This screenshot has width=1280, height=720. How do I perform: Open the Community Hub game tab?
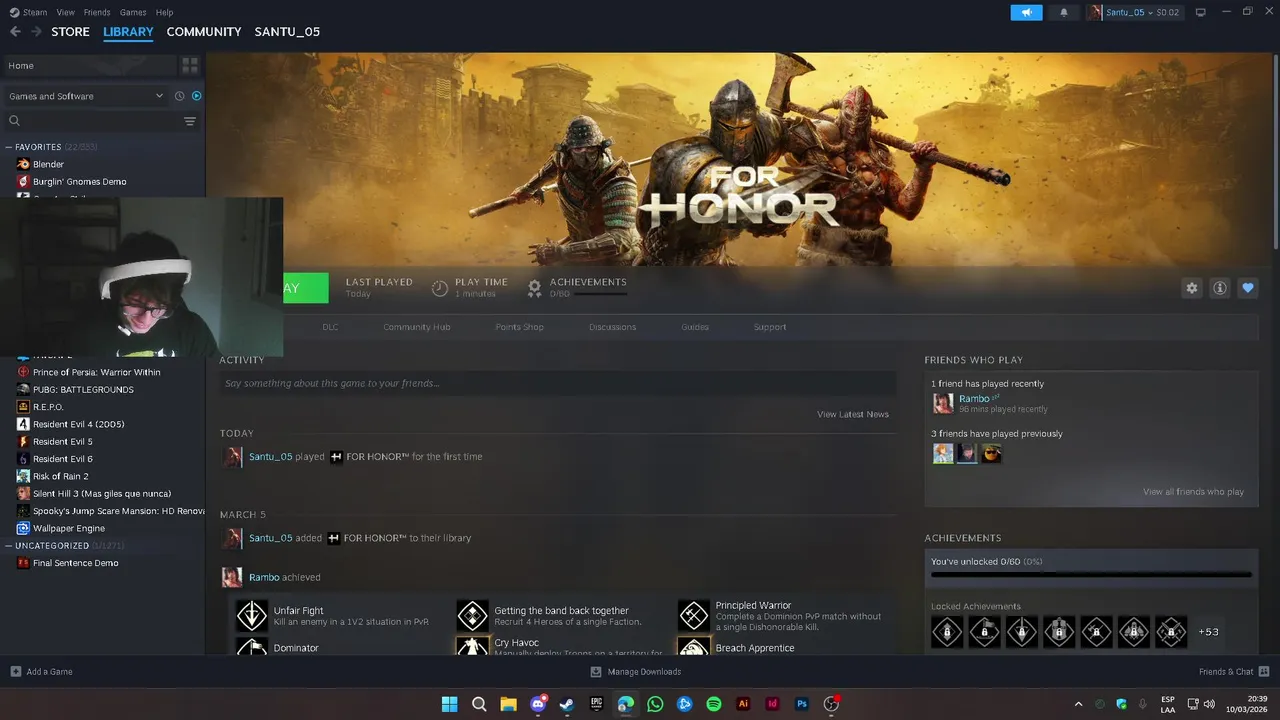[x=417, y=327]
